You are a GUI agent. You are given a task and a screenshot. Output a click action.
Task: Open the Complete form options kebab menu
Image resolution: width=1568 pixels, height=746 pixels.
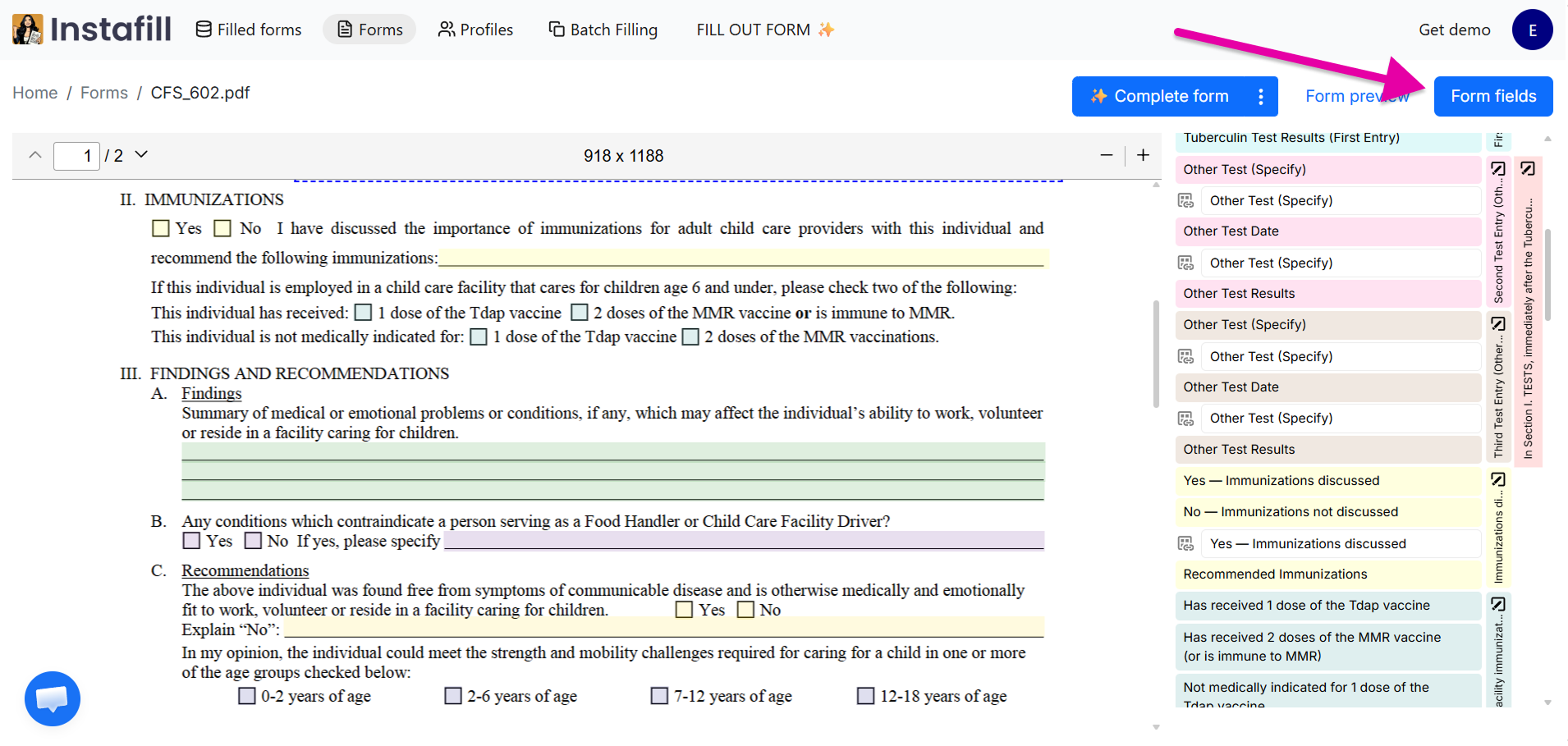point(1261,96)
